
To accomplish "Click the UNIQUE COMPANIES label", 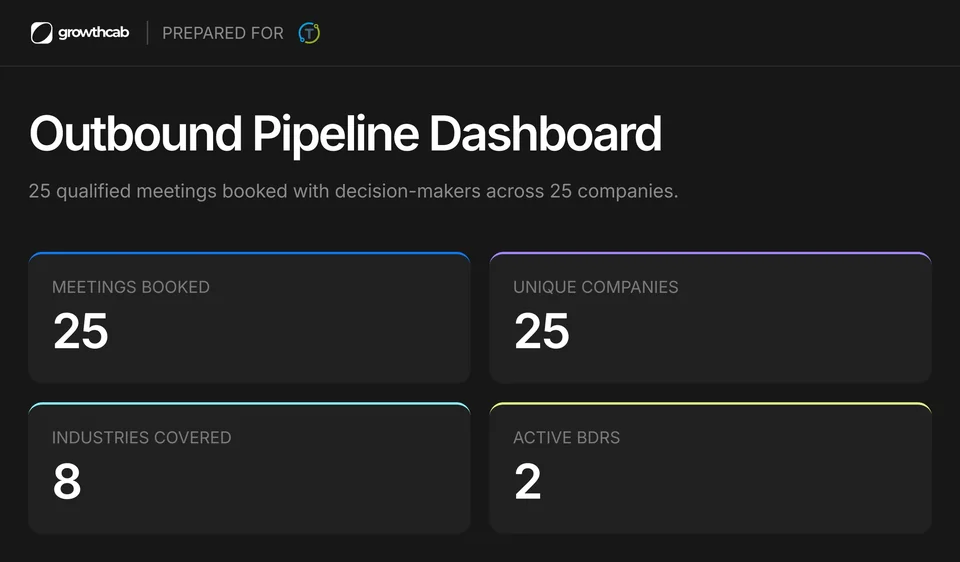I will tap(596, 287).
